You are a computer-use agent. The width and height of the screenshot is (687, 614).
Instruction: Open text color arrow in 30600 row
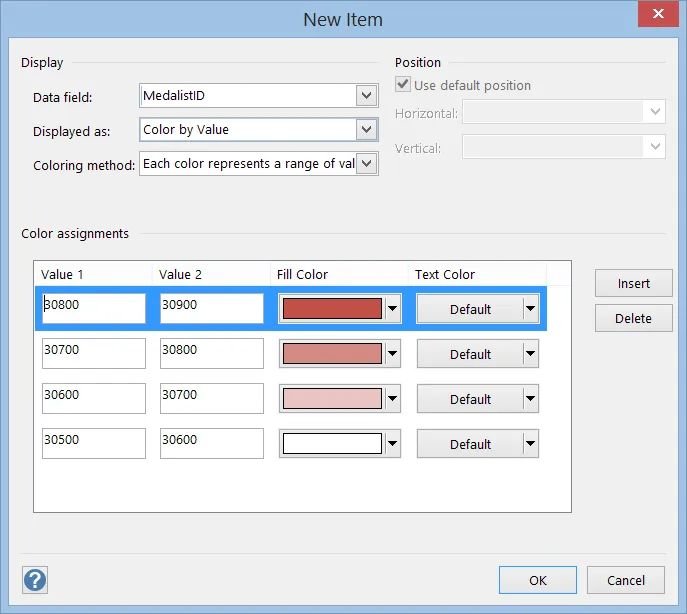click(531, 398)
